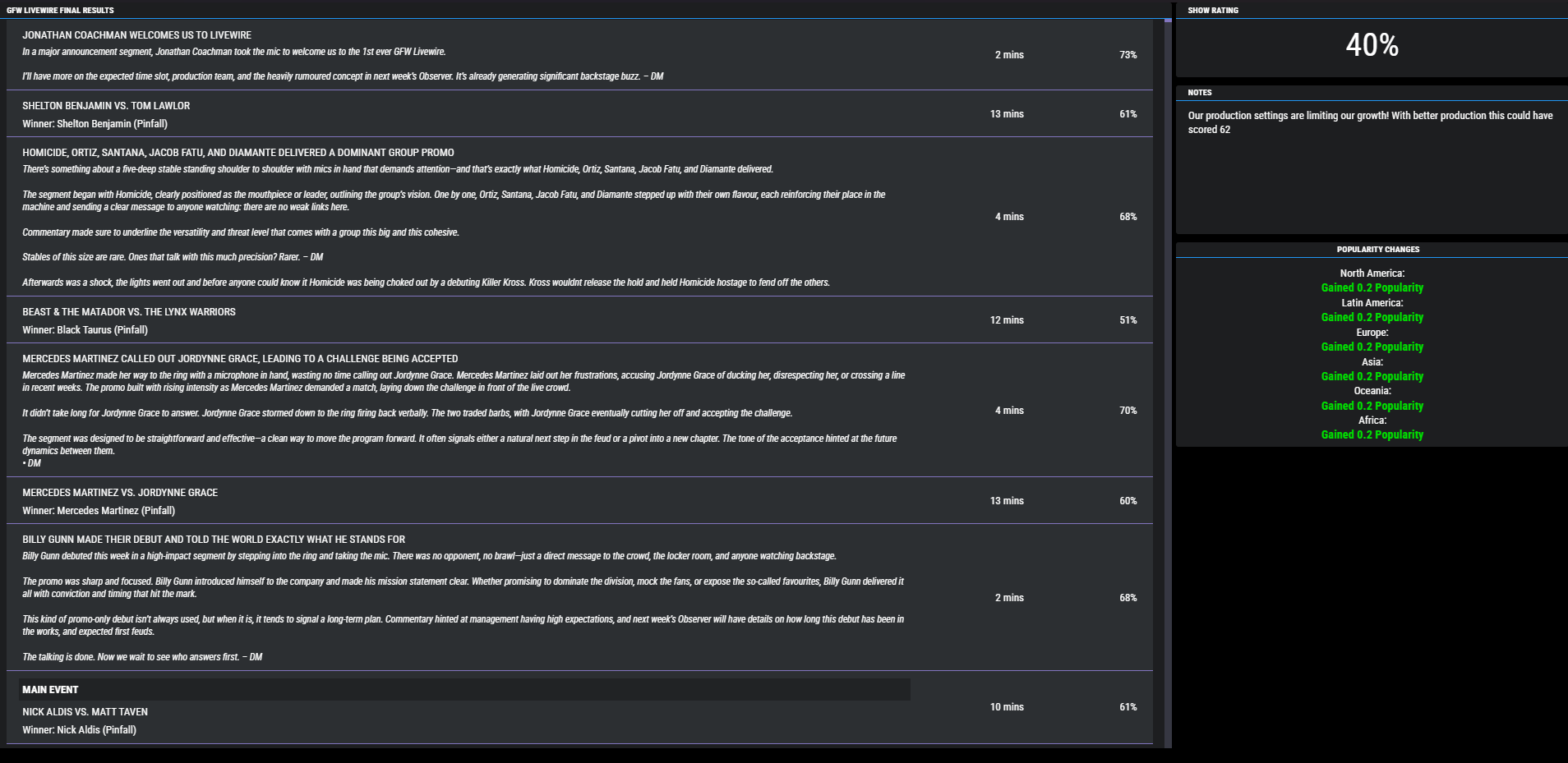Click Winner: Nick Aldis (Pinfall) line
The width and height of the screenshot is (1568, 763).
point(79,730)
